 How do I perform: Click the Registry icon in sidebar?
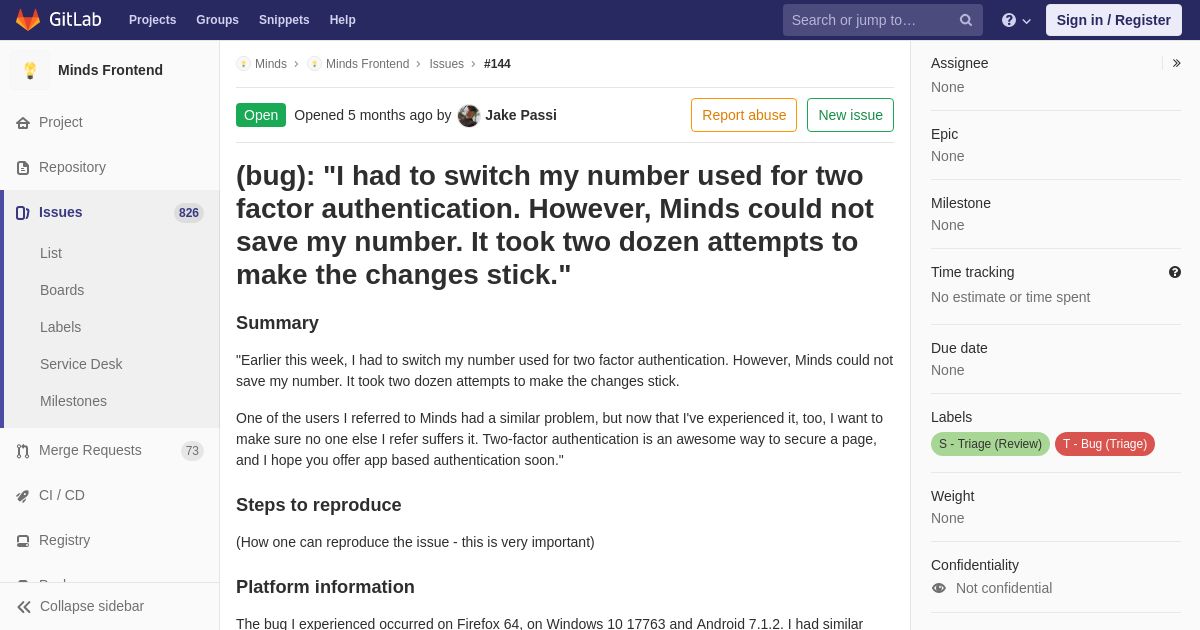(x=23, y=541)
